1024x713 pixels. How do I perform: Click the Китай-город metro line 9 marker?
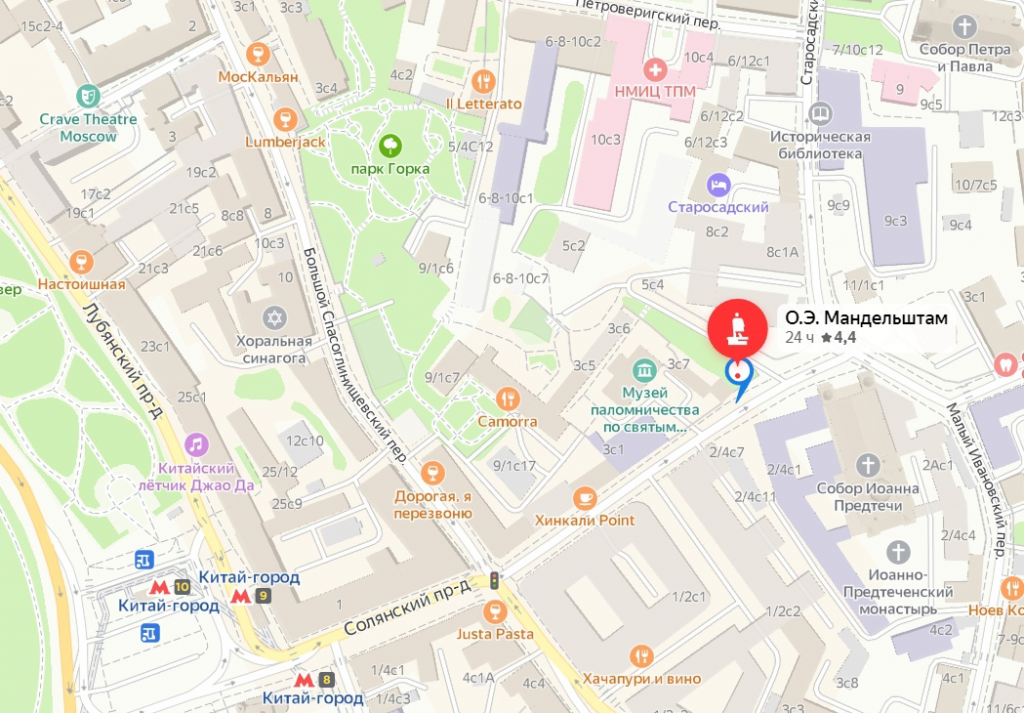250,595
